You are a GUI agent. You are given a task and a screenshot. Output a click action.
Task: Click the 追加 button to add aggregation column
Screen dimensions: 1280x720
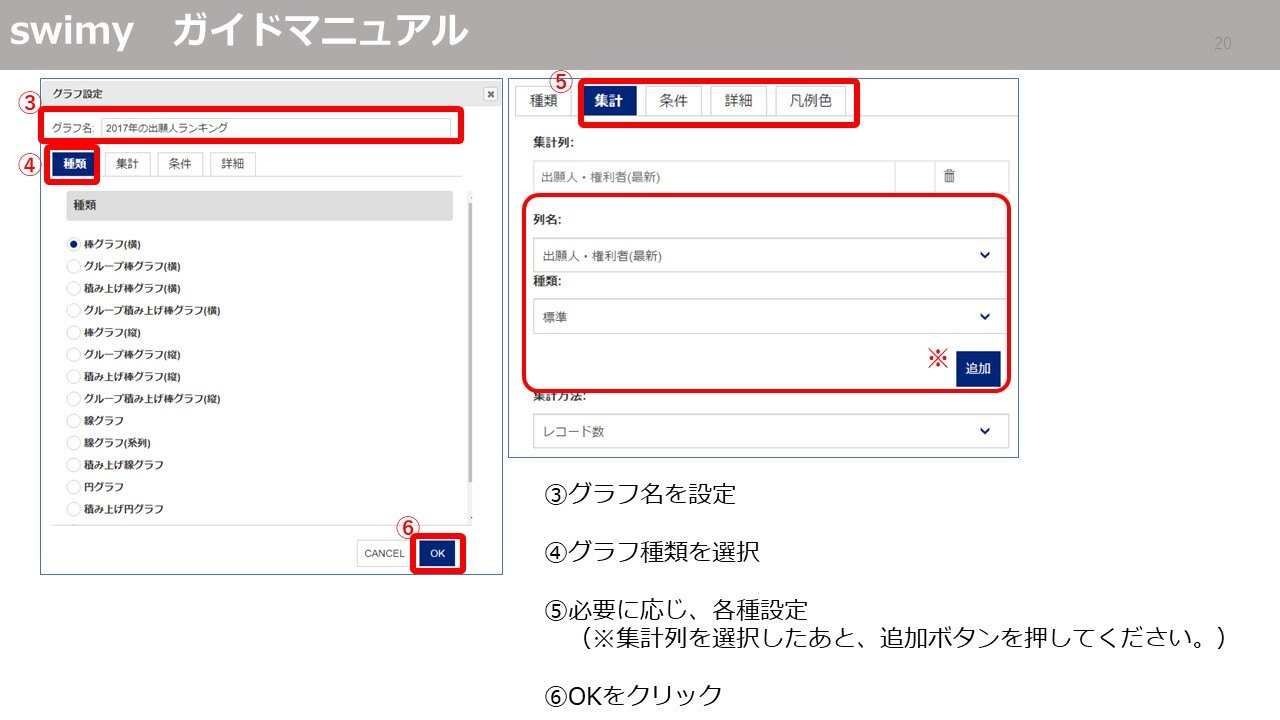pos(978,368)
